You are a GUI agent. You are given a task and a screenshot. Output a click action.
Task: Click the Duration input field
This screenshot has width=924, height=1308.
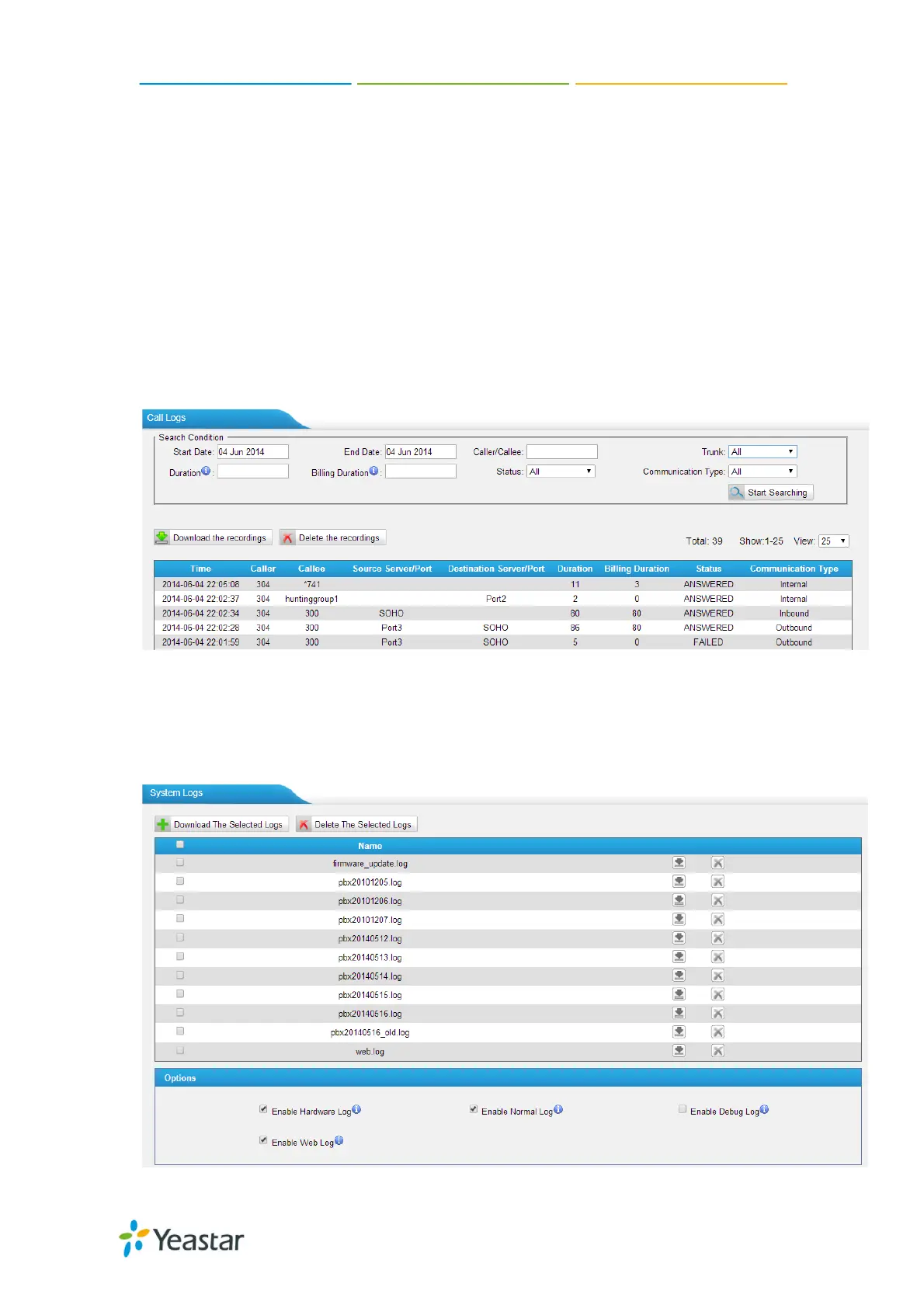pyautogui.click(x=252, y=471)
